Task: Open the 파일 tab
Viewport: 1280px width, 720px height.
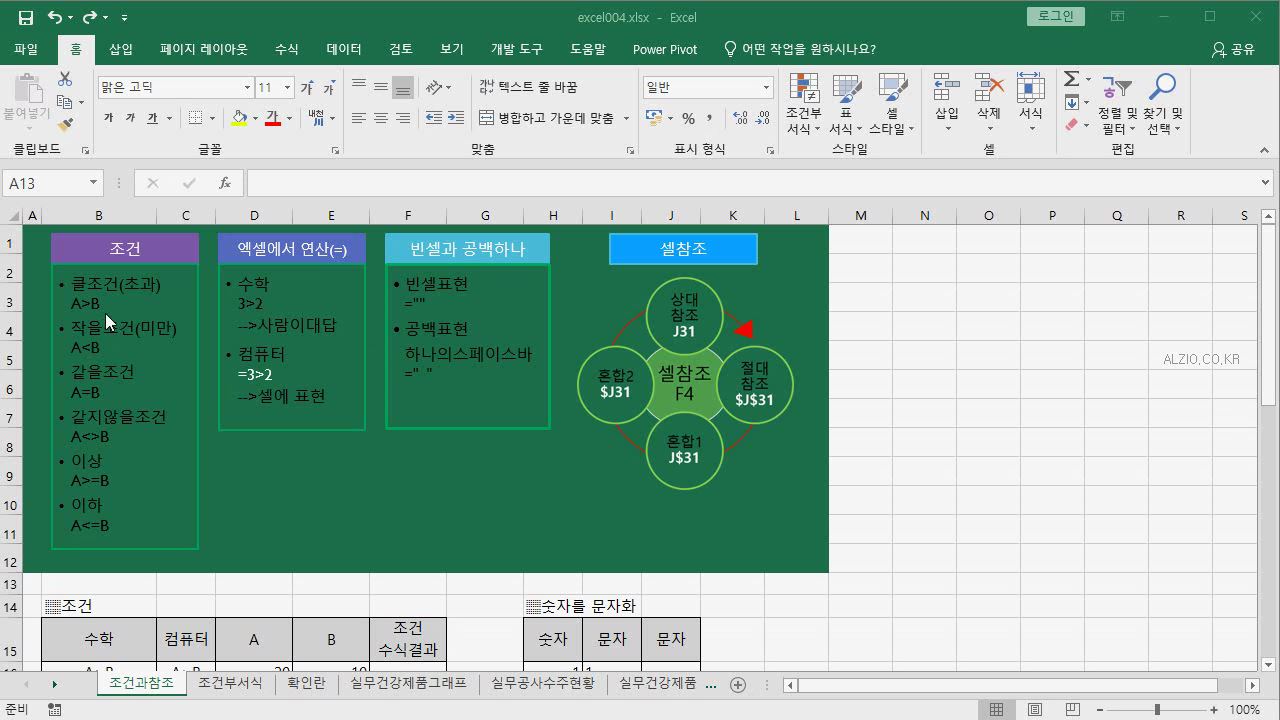Action: coord(26,49)
